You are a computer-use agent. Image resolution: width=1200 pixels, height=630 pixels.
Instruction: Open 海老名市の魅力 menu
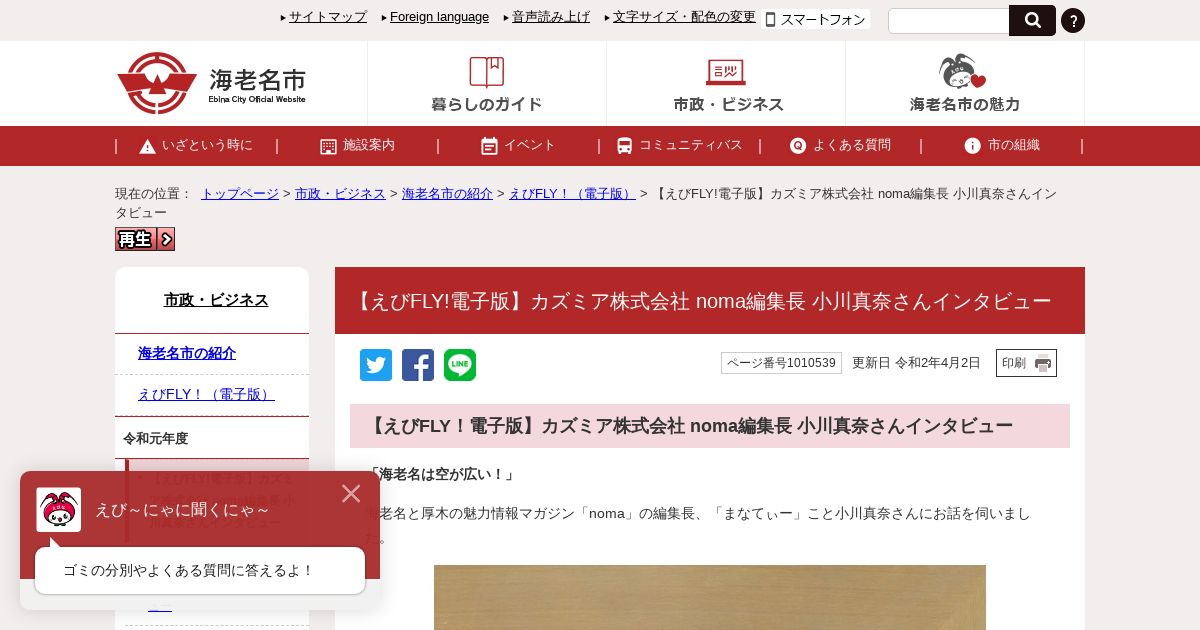point(965,84)
